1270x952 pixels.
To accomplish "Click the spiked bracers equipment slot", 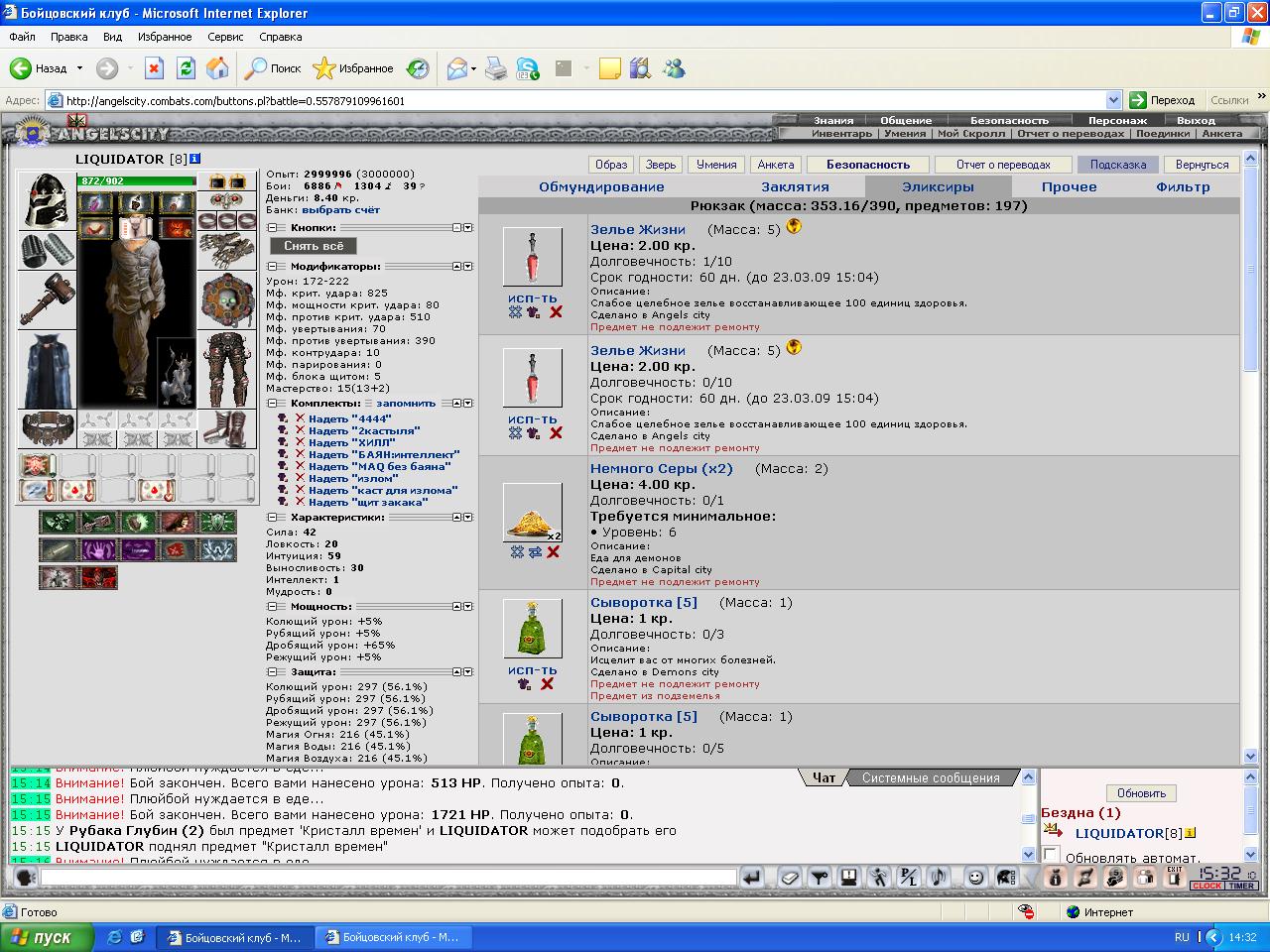I will point(48,251).
